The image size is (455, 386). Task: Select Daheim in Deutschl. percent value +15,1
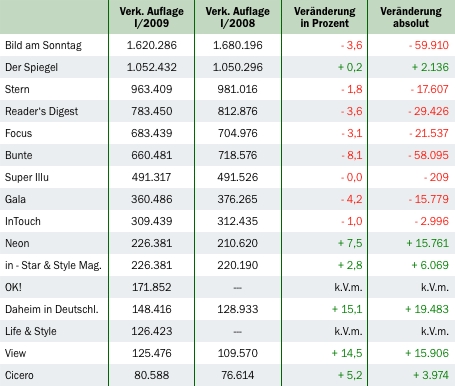click(x=347, y=309)
